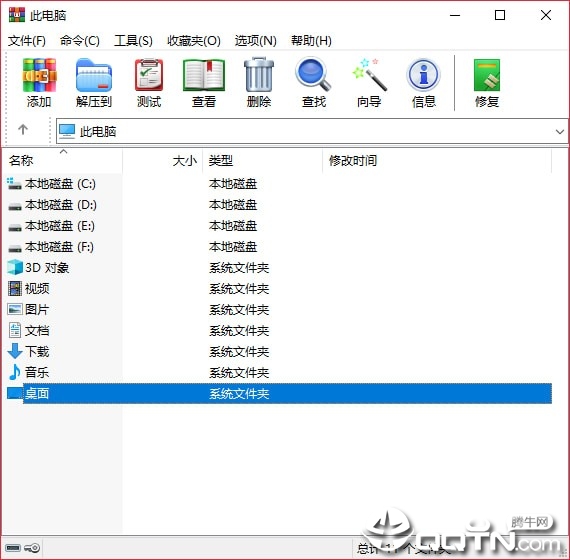Click the Local Disk (C:) drive icon
This screenshot has width=570, height=560.
pyautogui.click(x=15, y=184)
